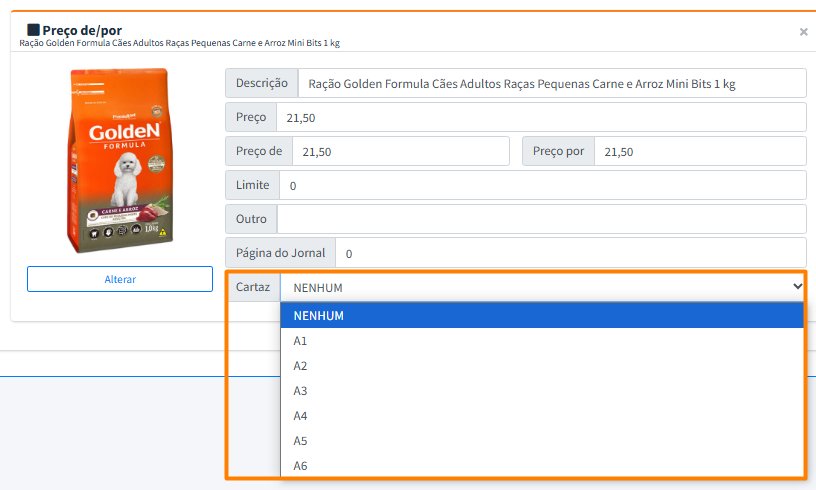Click the Golden dog food product image
Screen dimensions: 816x490
(x=120, y=160)
